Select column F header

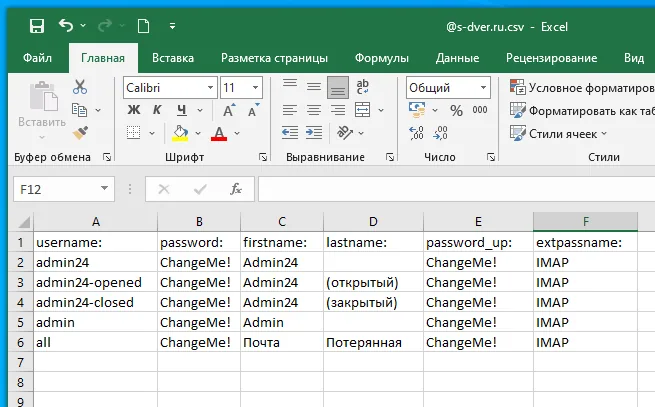[586, 221]
